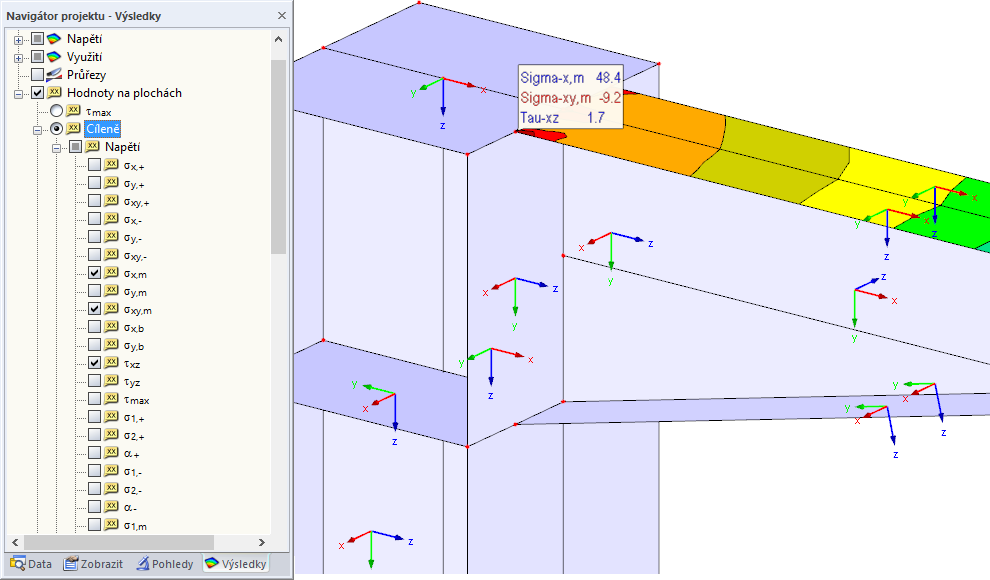Expand the top Napětí tree node
Image resolution: width=990 pixels, height=580 pixels.
tap(18, 40)
